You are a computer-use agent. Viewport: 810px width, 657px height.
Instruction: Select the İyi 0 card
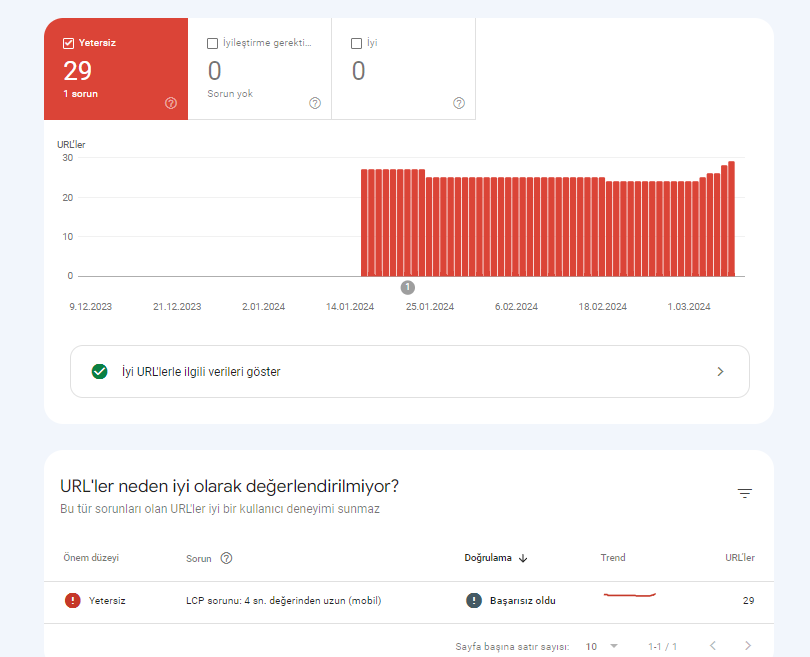click(403, 69)
